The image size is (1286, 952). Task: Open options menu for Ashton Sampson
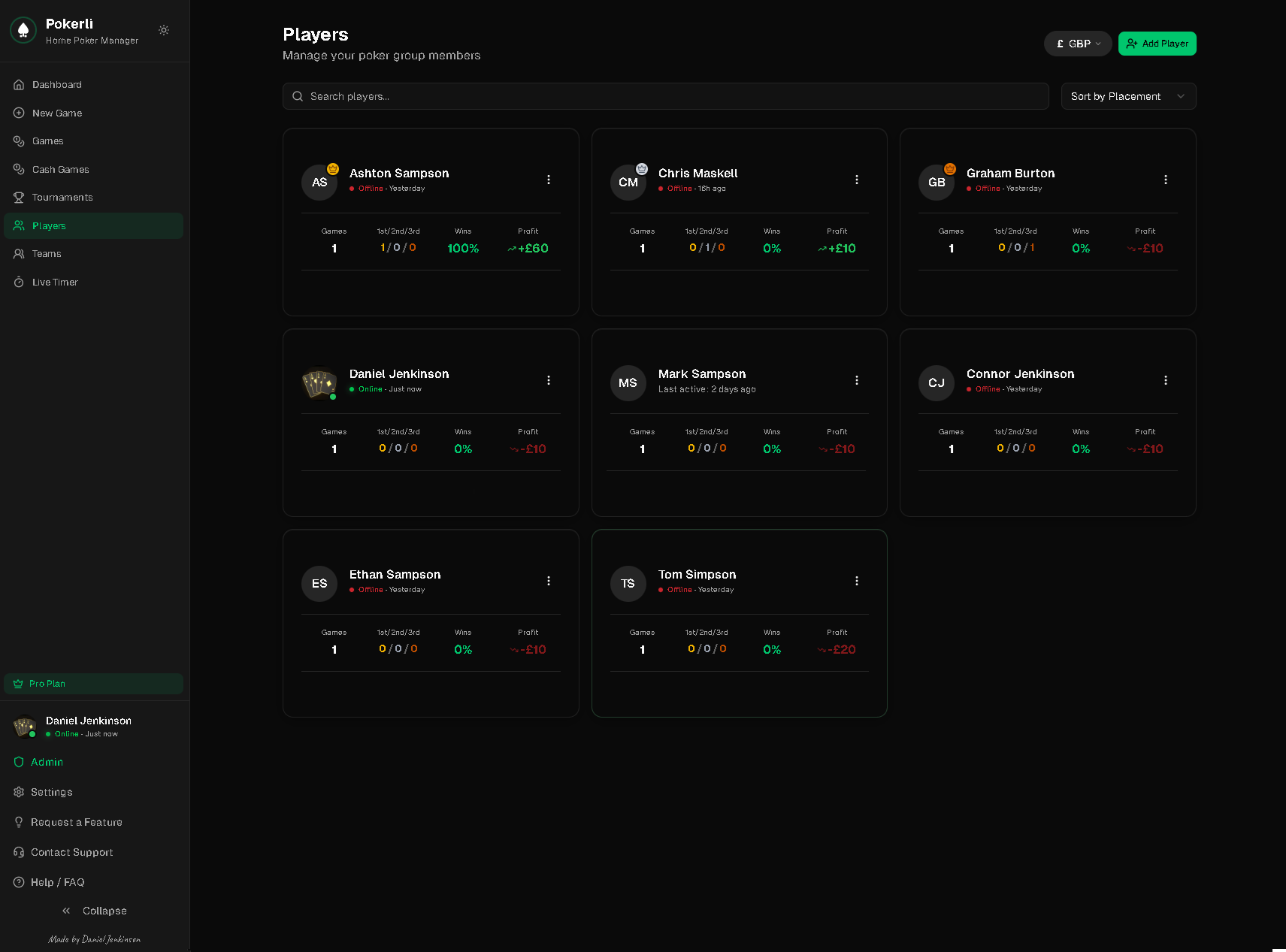pyautogui.click(x=549, y=180)
